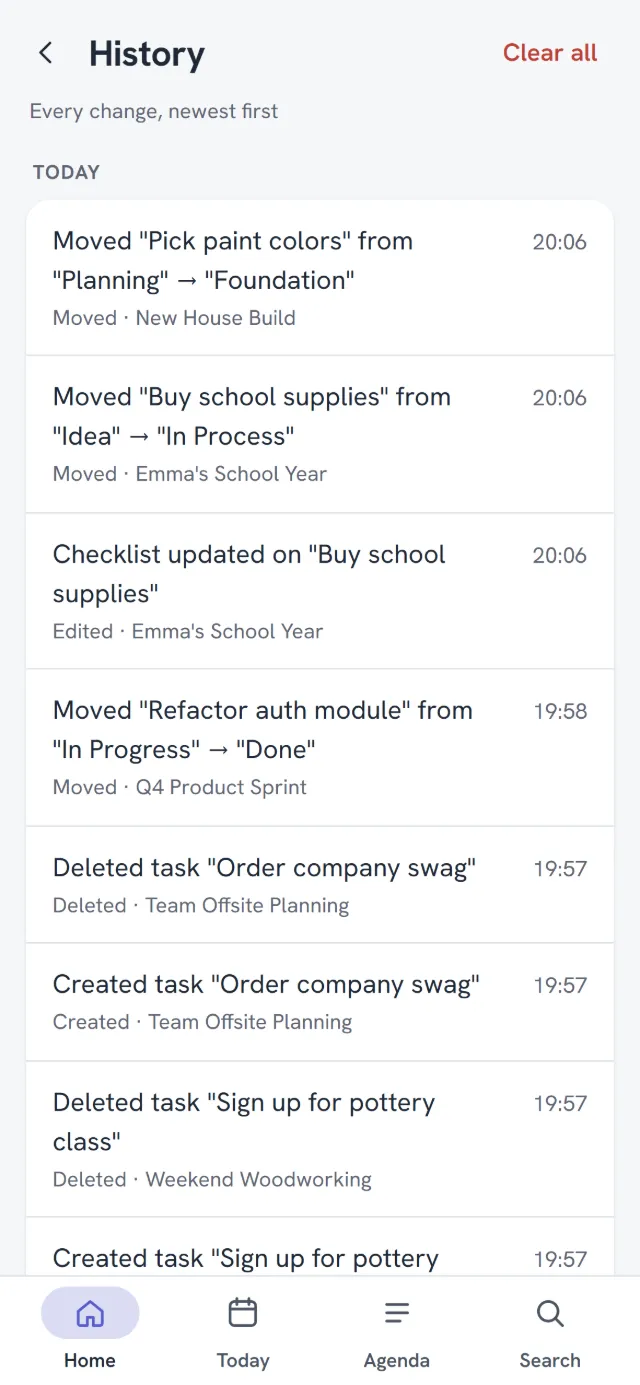Select Deleted task "Order company swag" entry
This screenshot has height=1385, width=640.
click(x=320, y=885)
